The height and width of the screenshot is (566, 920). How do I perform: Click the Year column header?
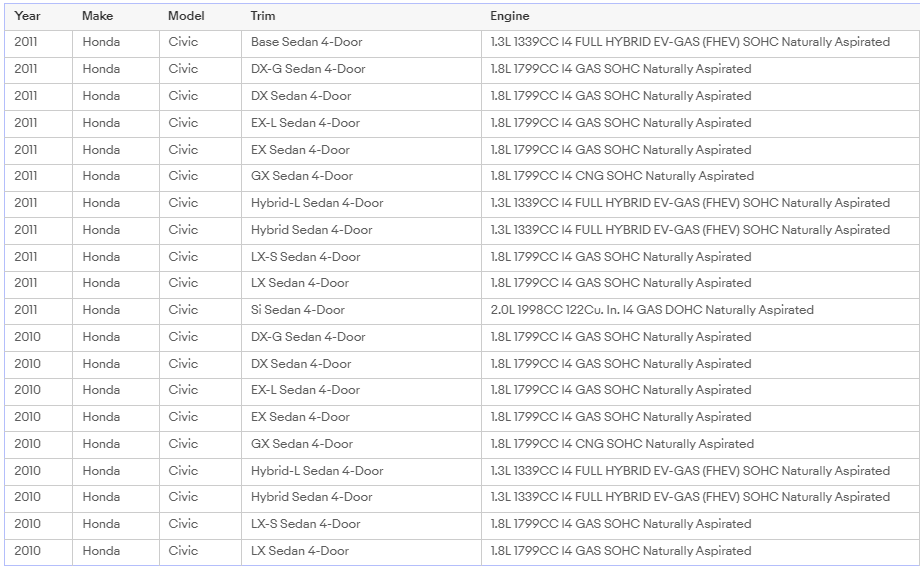coord(28,16)
